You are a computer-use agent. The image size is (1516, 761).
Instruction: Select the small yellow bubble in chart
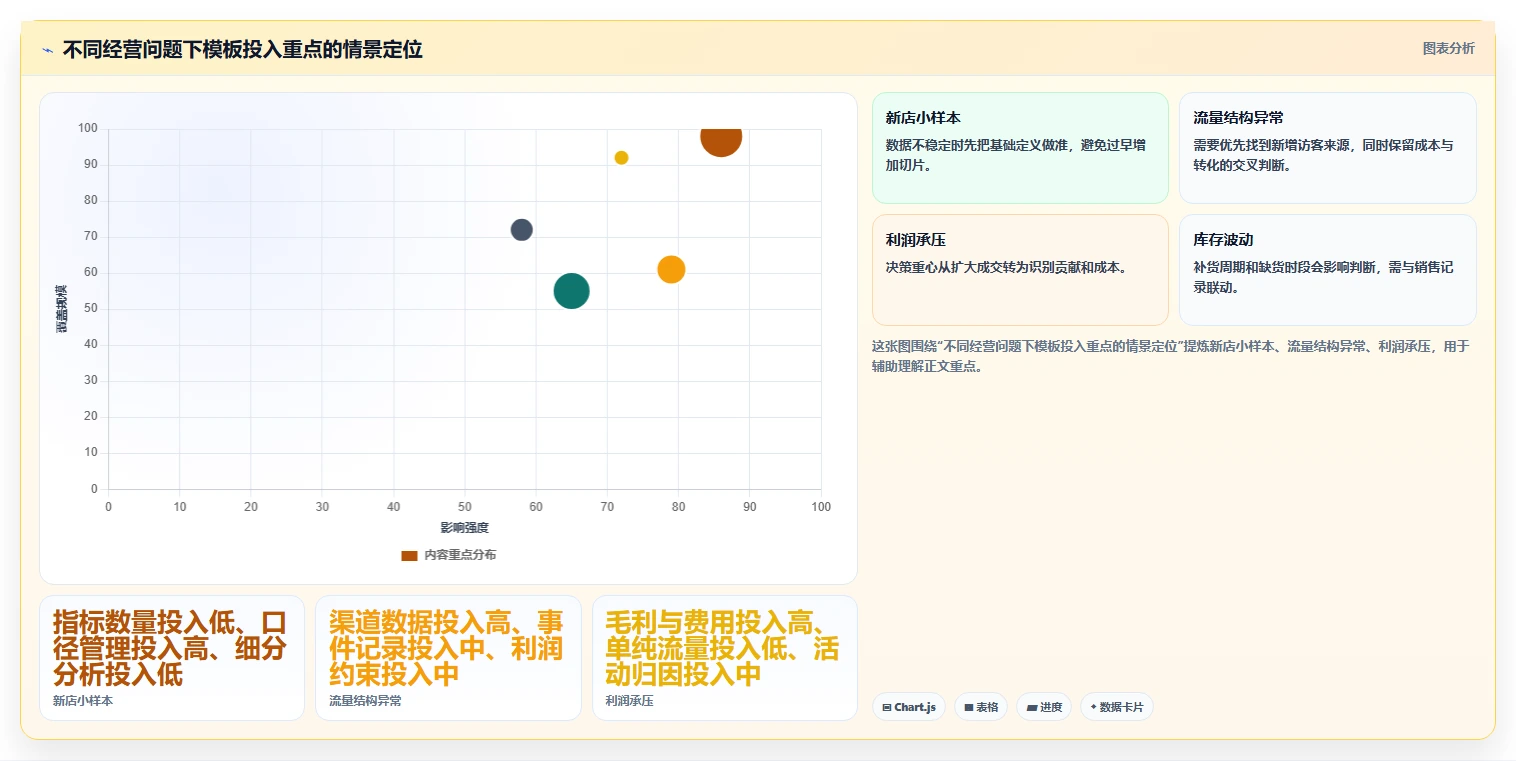point(621,158)
